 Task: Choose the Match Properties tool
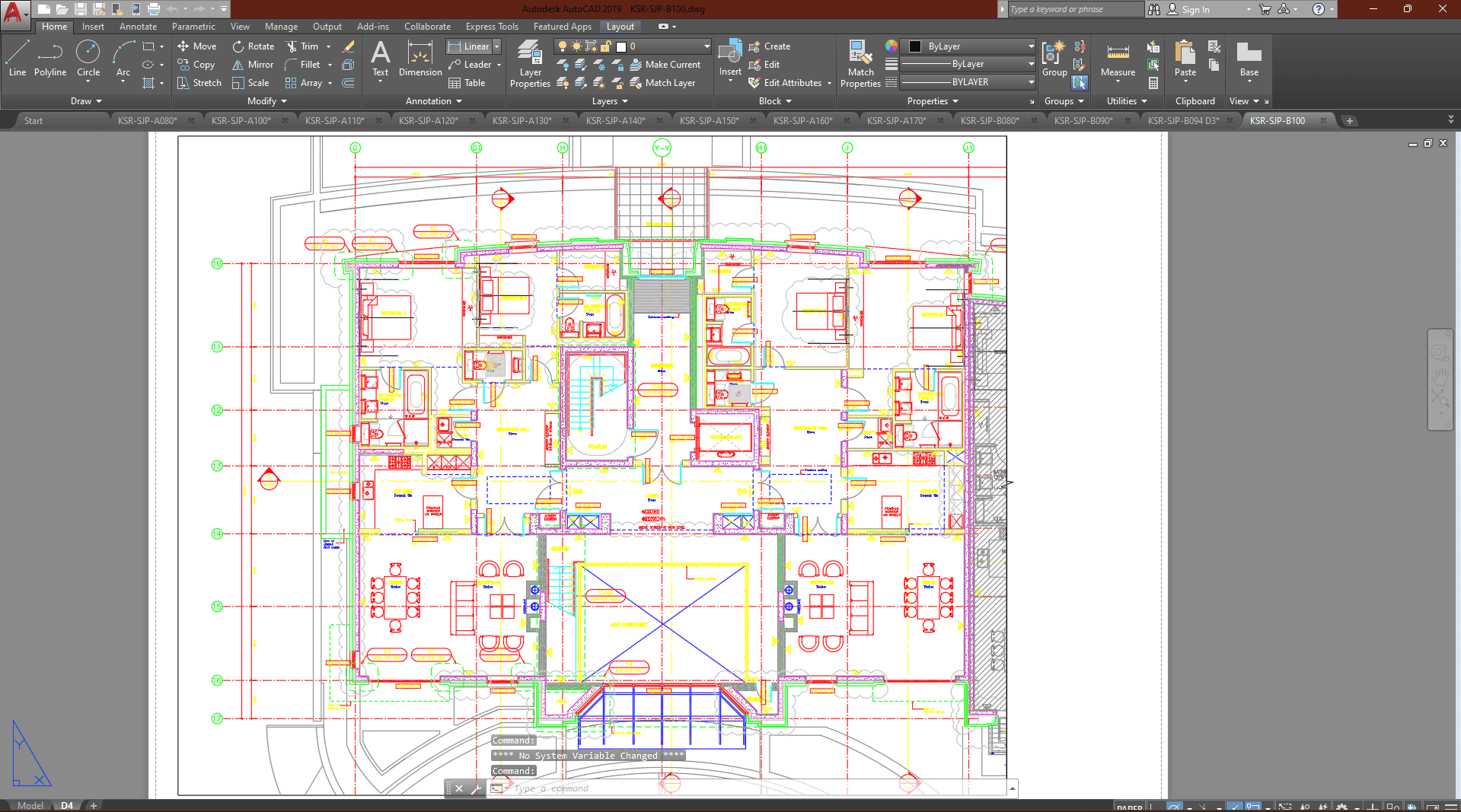tap(860, 65)
